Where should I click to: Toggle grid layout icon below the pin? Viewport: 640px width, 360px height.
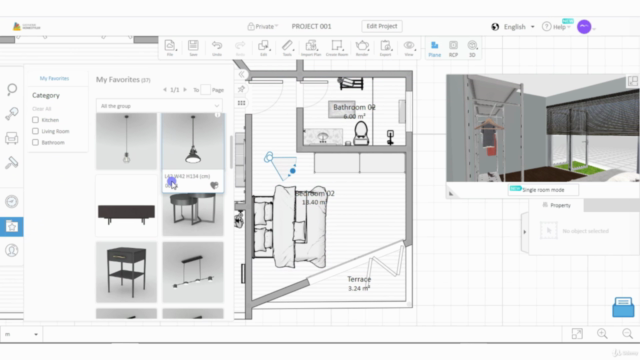[241, 103]
